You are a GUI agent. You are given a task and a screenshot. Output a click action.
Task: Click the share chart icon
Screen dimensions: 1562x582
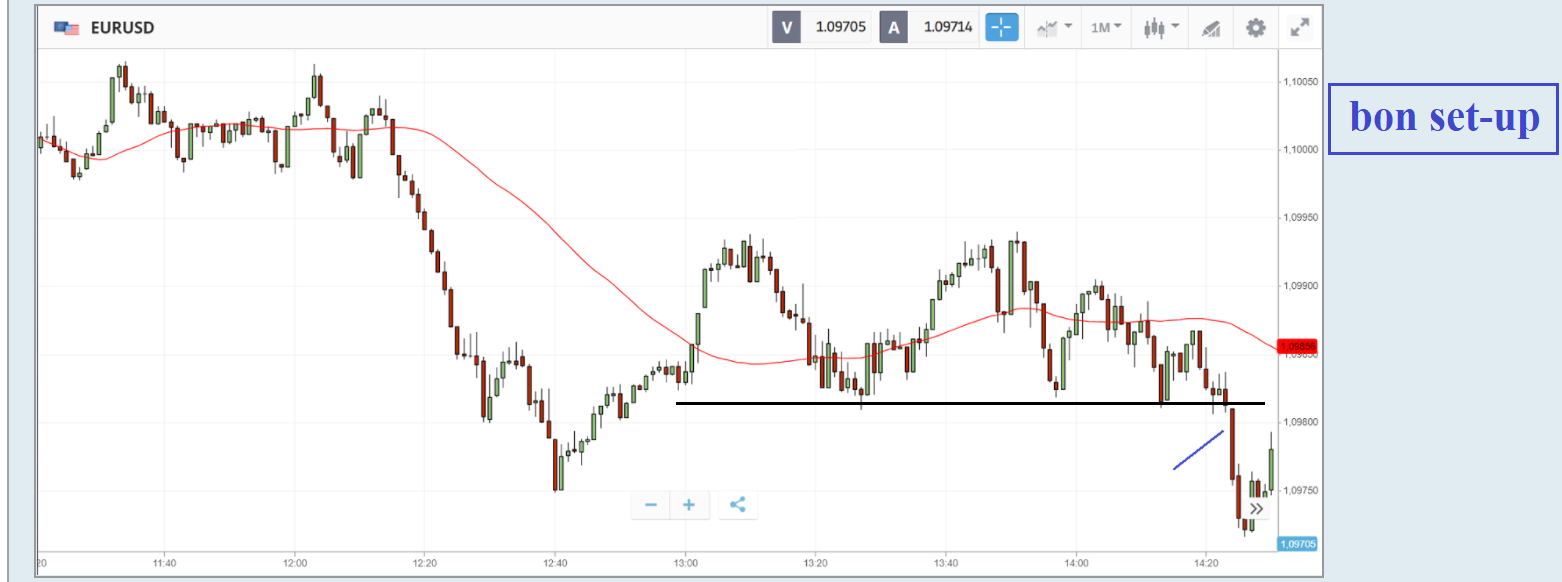click(738, 505)
